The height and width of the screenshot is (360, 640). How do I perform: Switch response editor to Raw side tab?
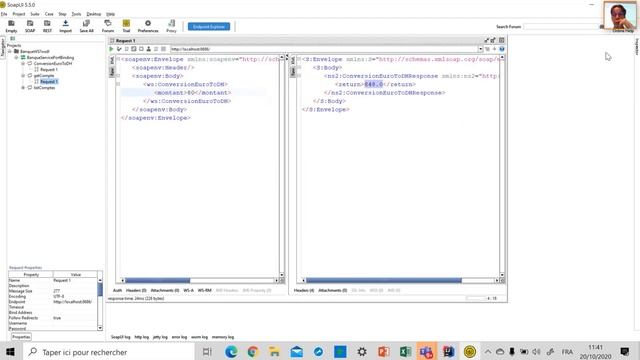tap(292, 72)
